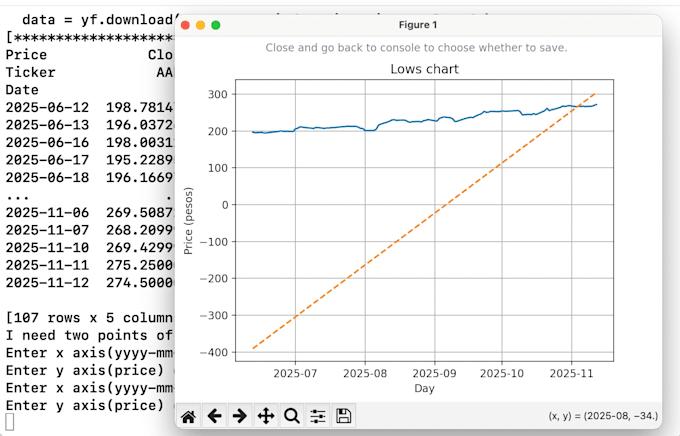
Task: Click the terminal input cursor block
Action: (x=10, y=422)
